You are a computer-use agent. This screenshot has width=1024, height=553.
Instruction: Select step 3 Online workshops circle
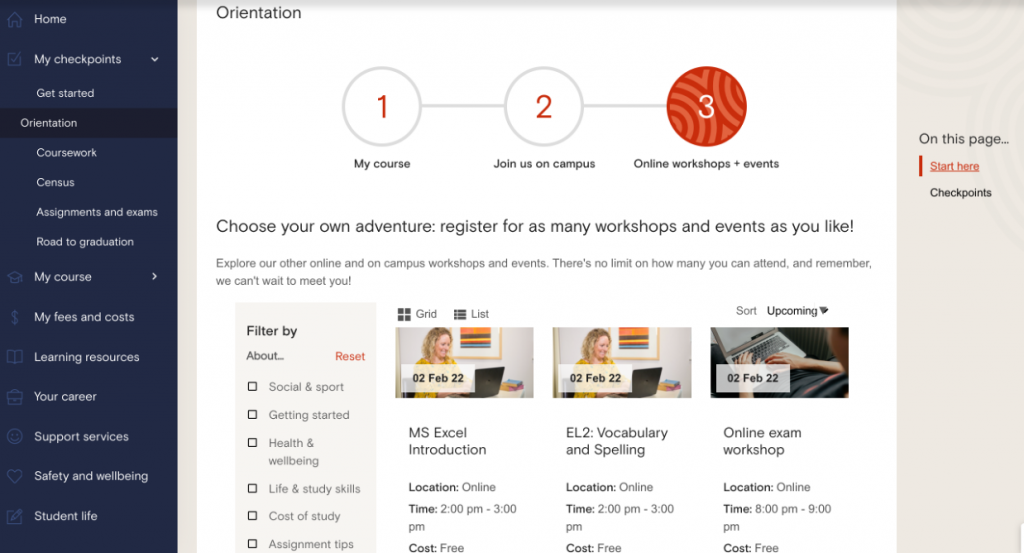(706, 106)
